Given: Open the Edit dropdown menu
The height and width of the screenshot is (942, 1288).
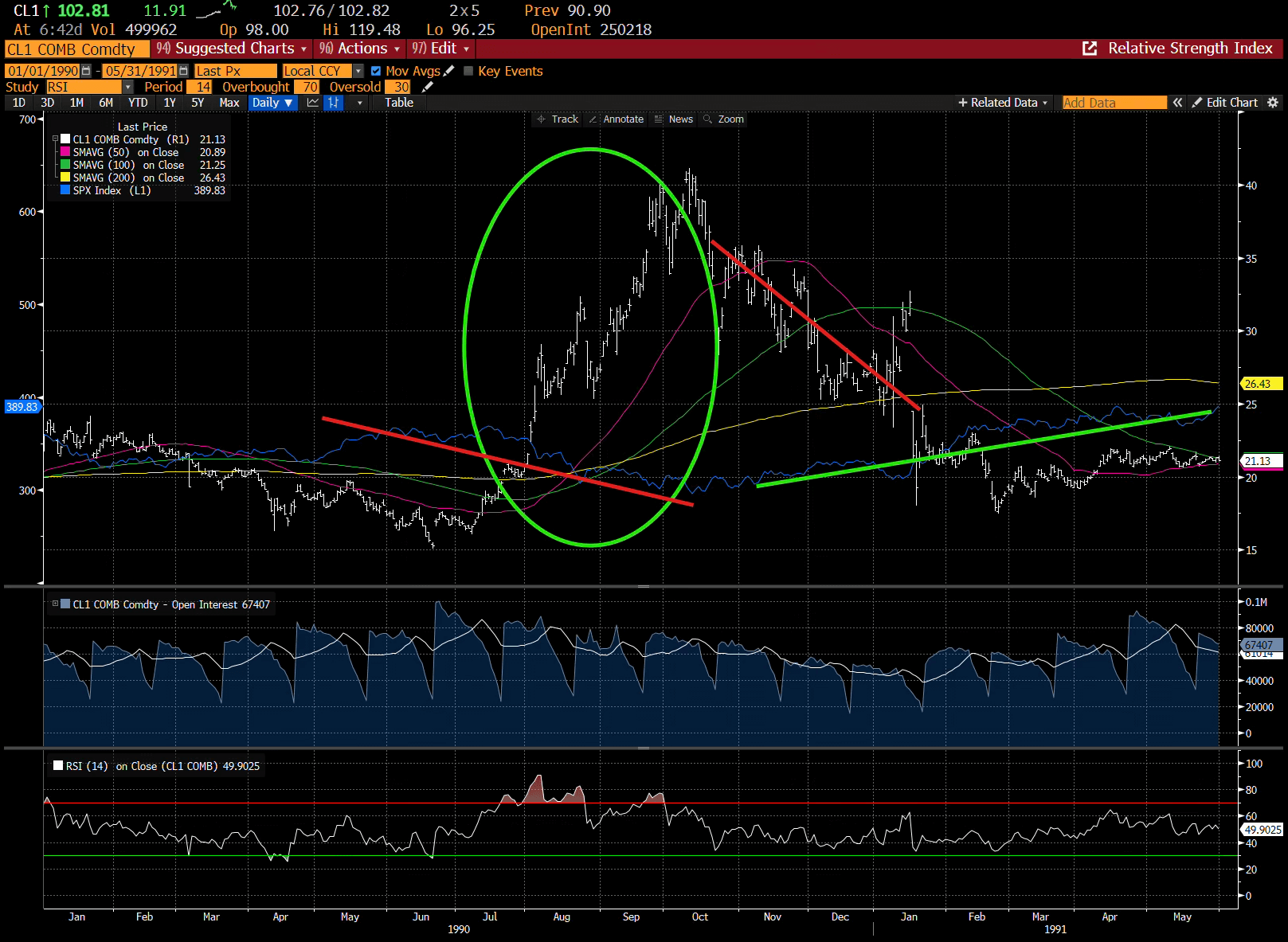Looking at the screenshot, I should pyautogui.click(x=440, y=49).
